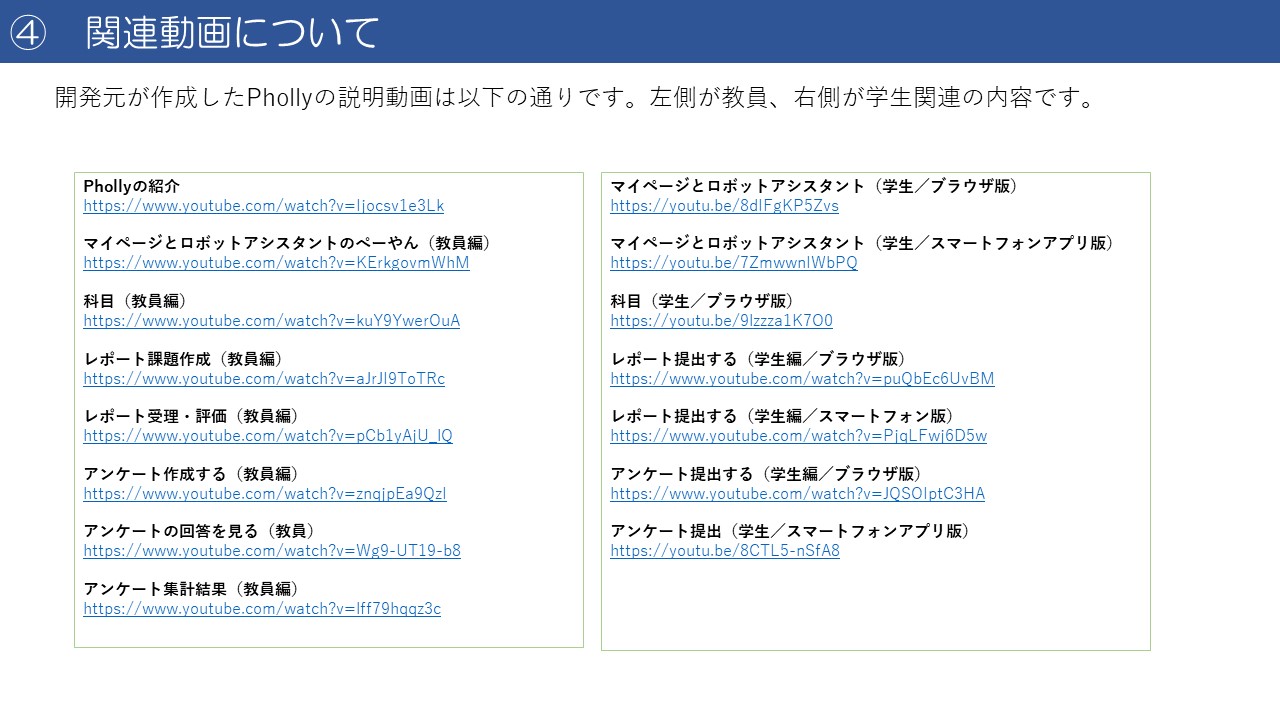This screenshot has width=1280, height=720.
Task: Click the 科目（学生／ブラウザ版） heading
Action: point(705,301)
